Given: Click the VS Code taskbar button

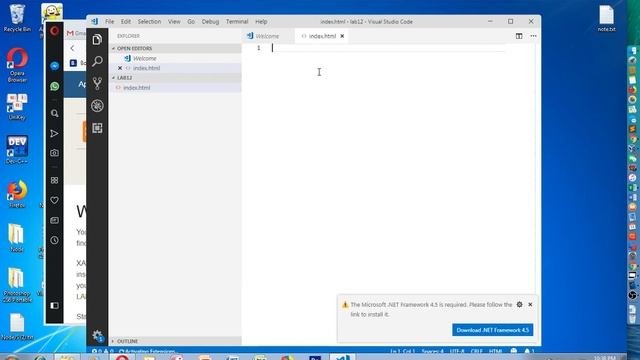Looking at the screenshot, I should [342, 357].
